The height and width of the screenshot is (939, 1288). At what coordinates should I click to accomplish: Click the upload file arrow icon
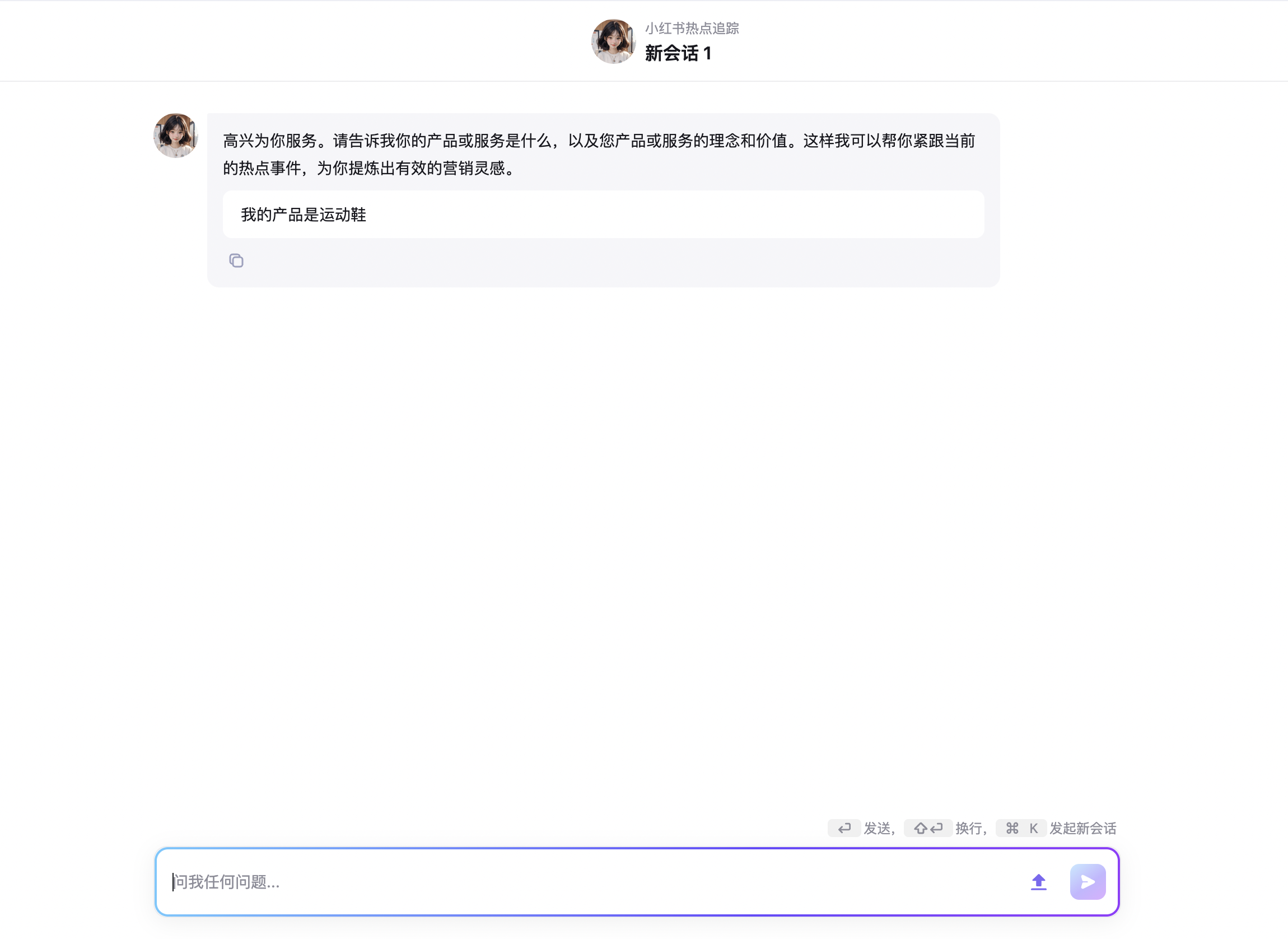tap(1039, 882)
